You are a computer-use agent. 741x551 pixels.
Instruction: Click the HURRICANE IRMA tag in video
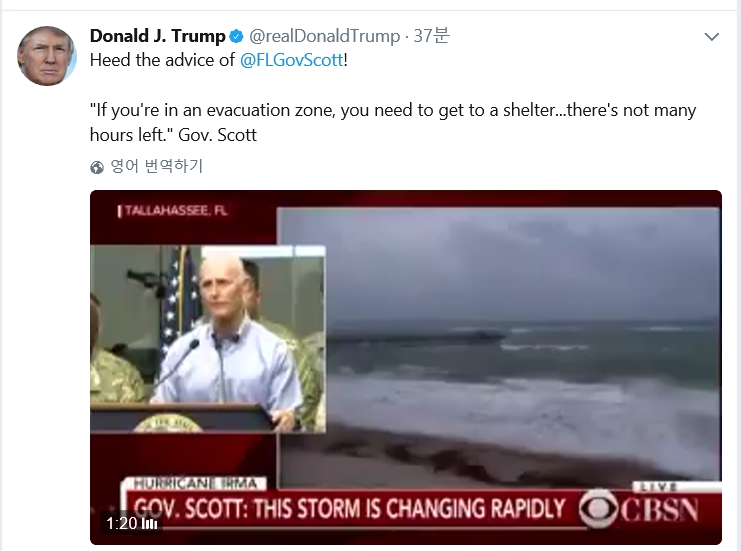pos(195,483)
